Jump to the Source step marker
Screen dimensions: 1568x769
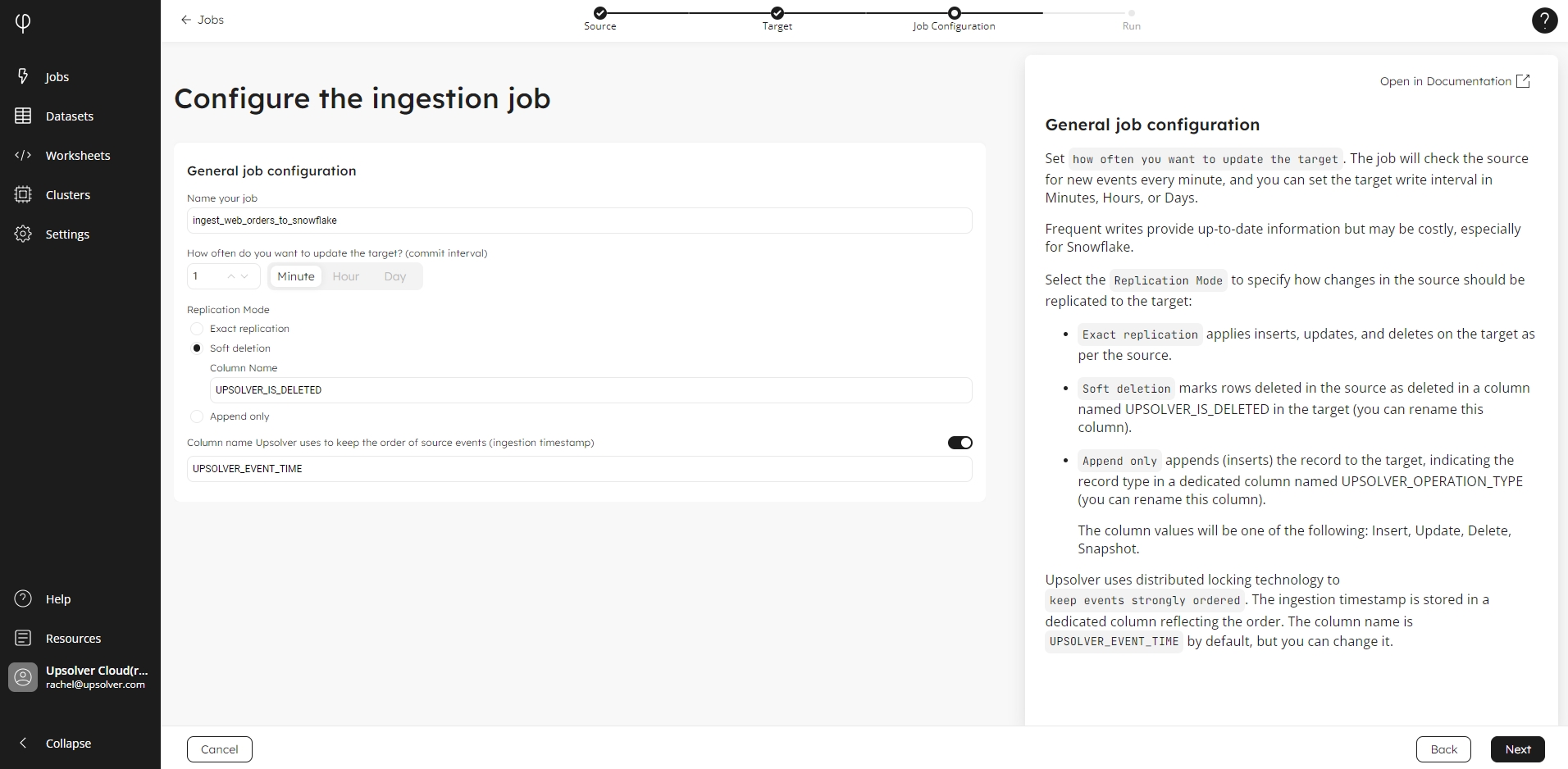[x=600, y=13]
